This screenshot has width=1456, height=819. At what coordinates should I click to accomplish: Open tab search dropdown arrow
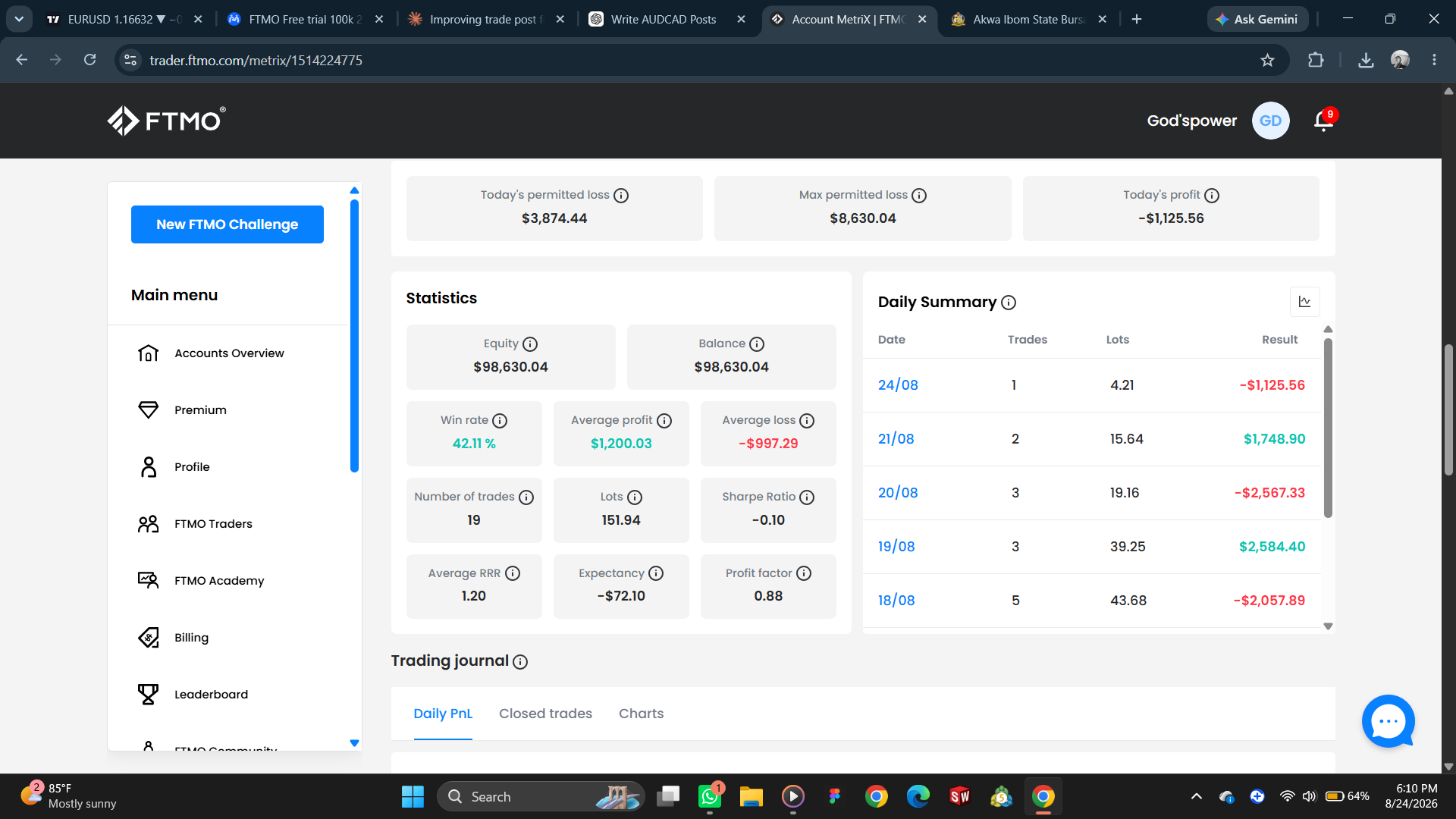19,19
